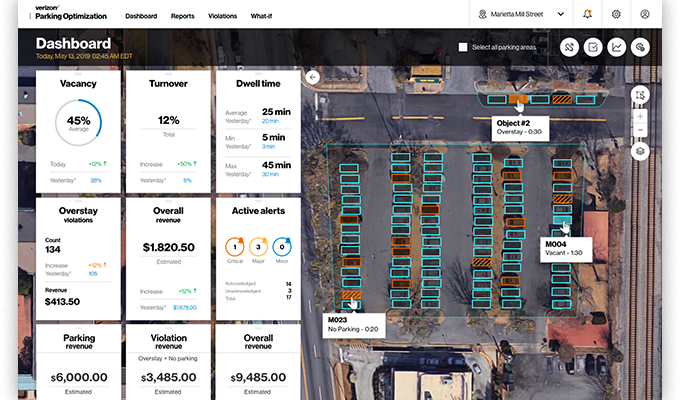The image size is (680, 400).
Task: Click the Vacancy 45% progress ring
Action: tap(78, 122)
